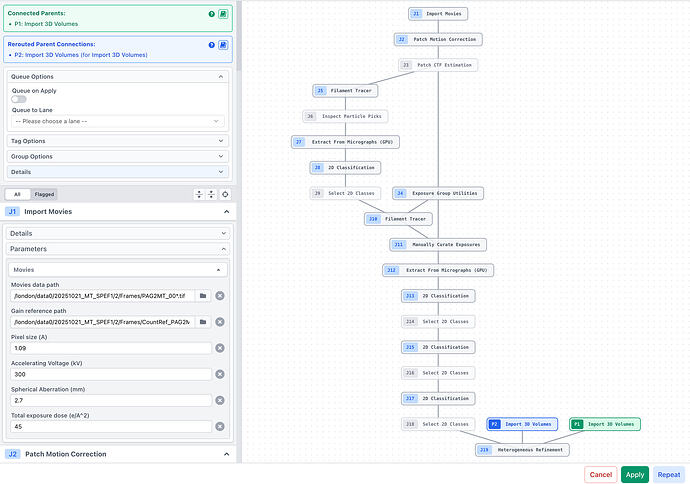Toggle the Queue on Apply switch
Viewport: 690px width, 484px height.
[x=19, y=100]
